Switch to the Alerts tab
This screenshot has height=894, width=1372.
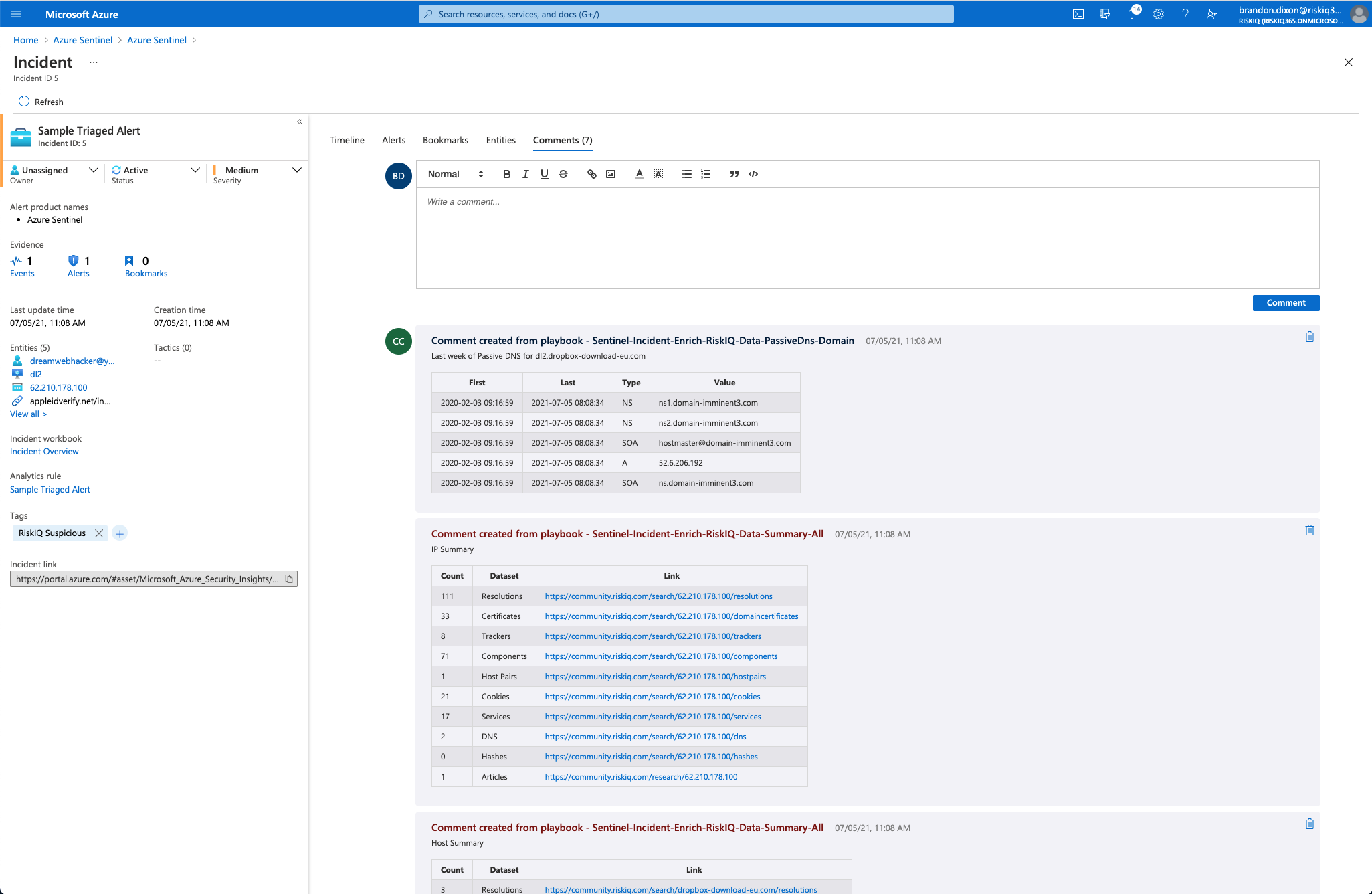394,140
